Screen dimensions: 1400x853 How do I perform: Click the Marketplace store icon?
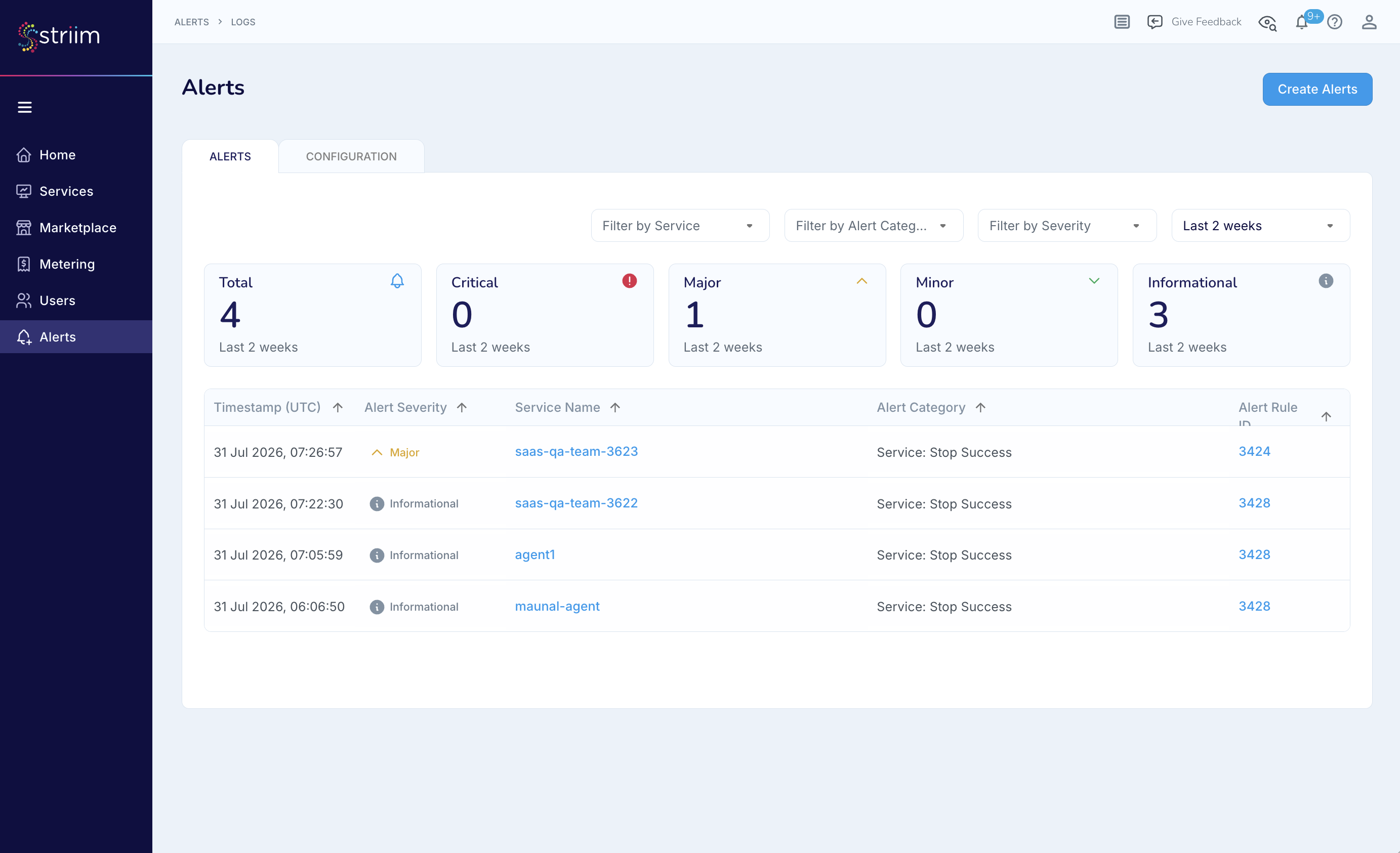point(24,227)
